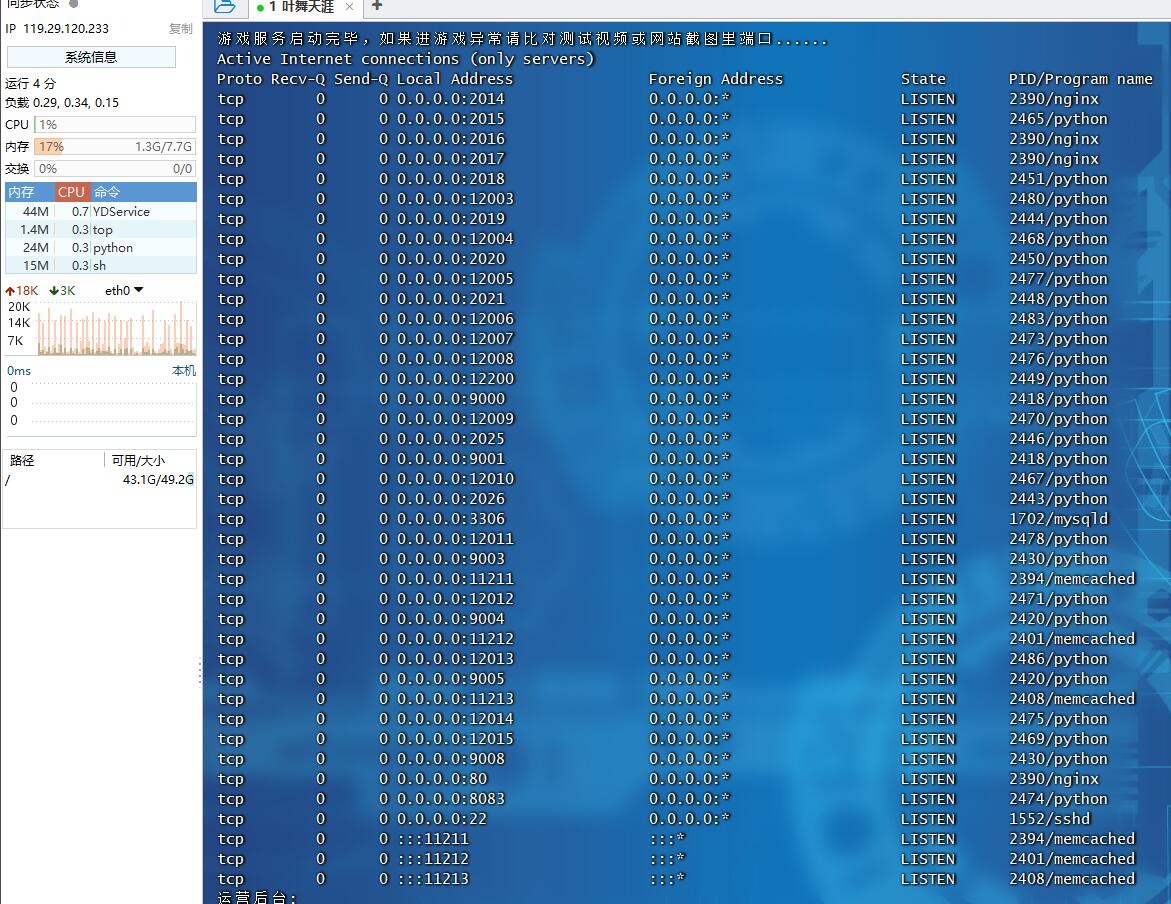Select the YDService process row

click(101, 211)
